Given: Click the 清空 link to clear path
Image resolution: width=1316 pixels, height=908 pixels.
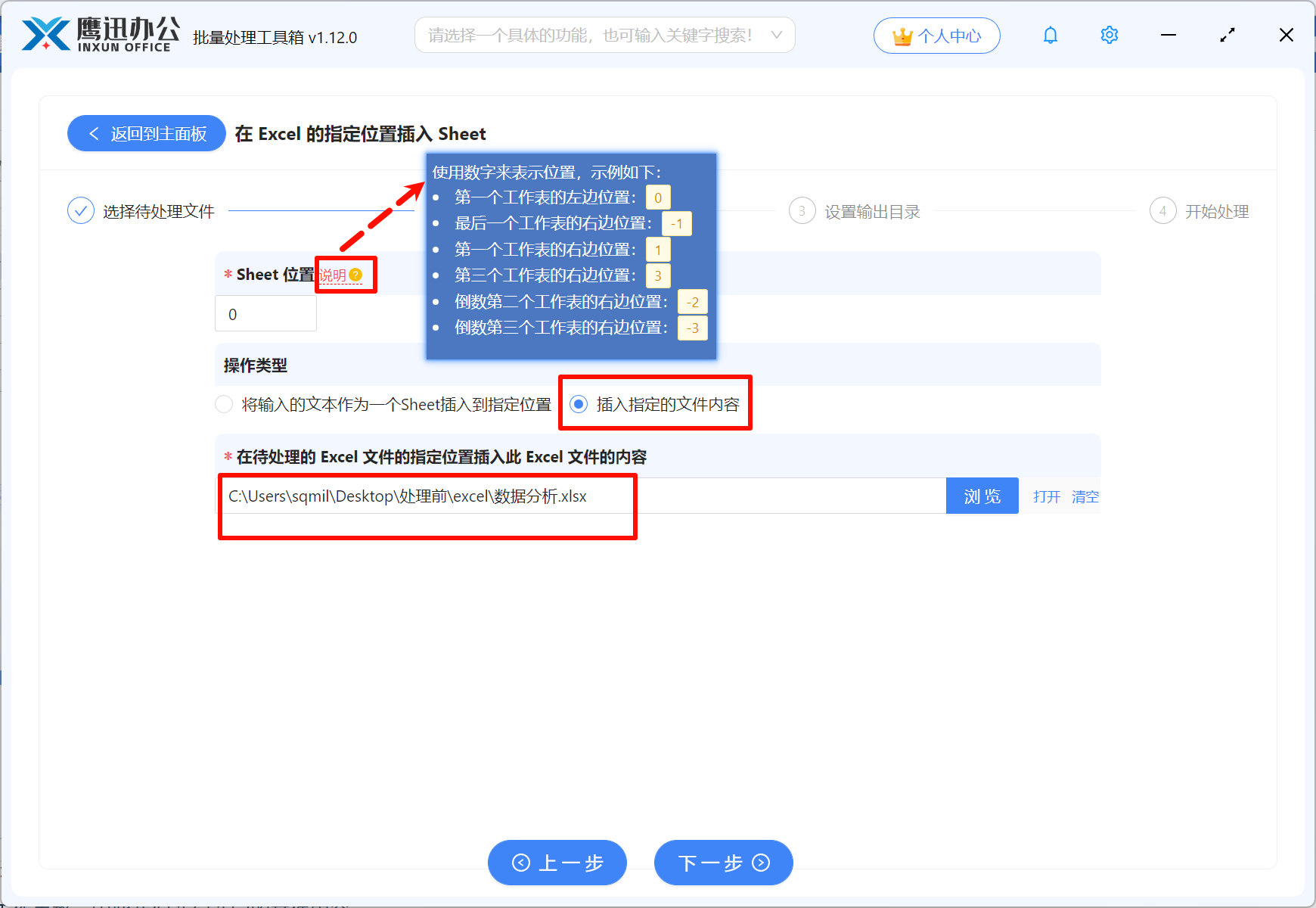Looking at the screenshot, I should 1085,496.
